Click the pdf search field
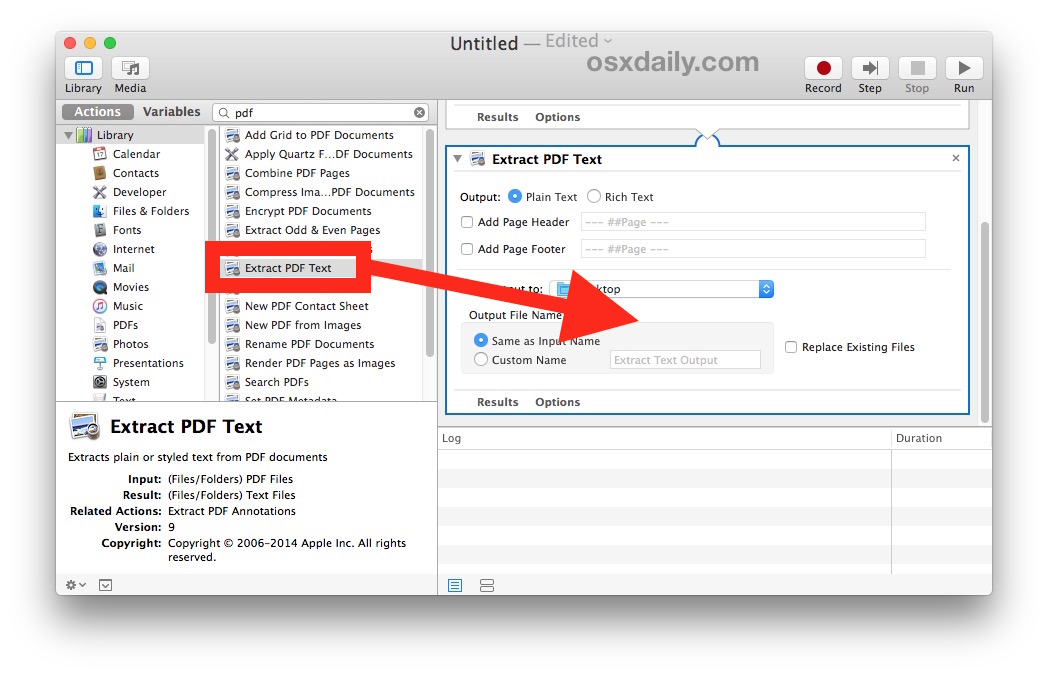1048x675 pixels. point(320,112)
